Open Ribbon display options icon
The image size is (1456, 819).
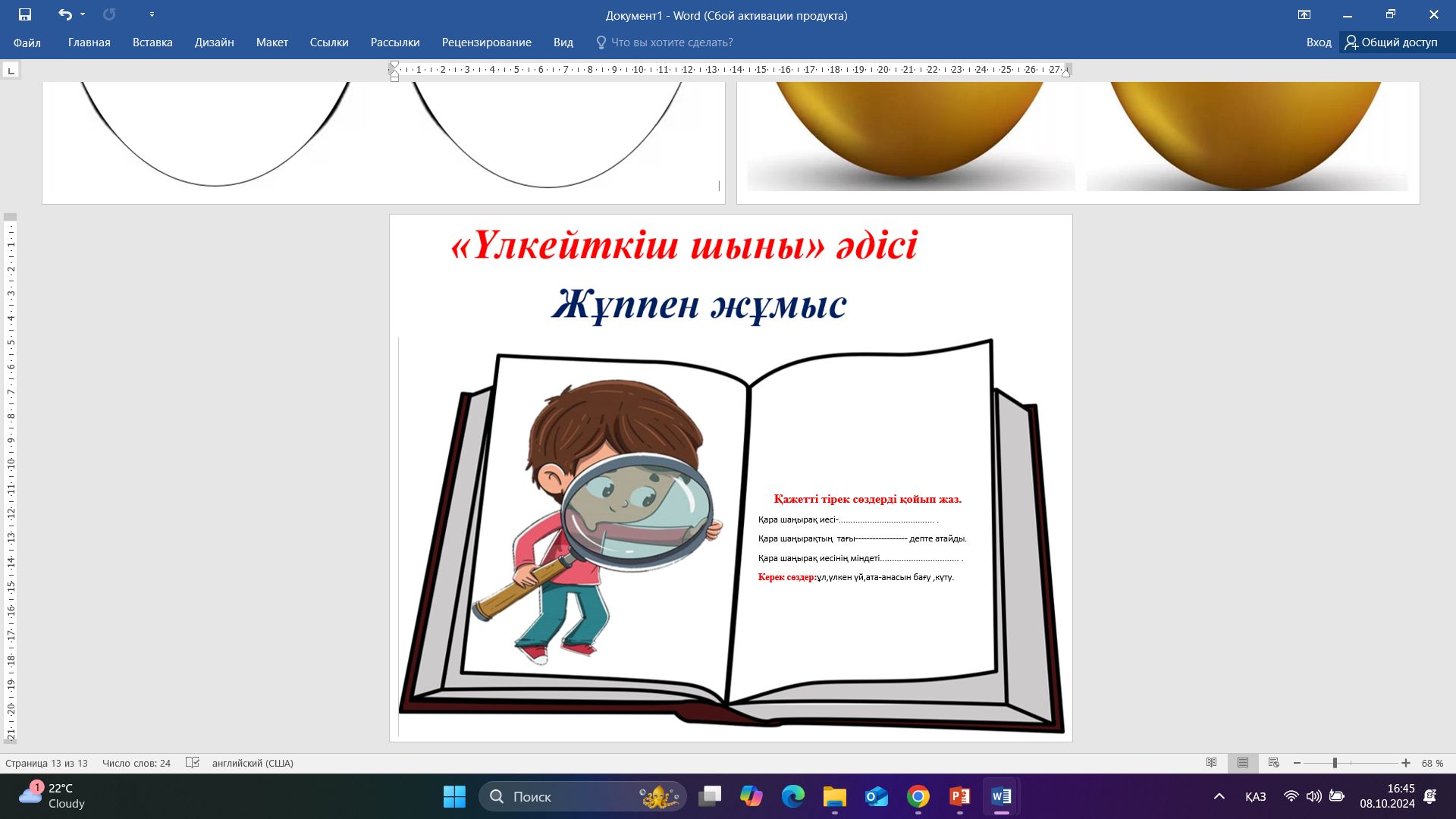click(1304, 14)
